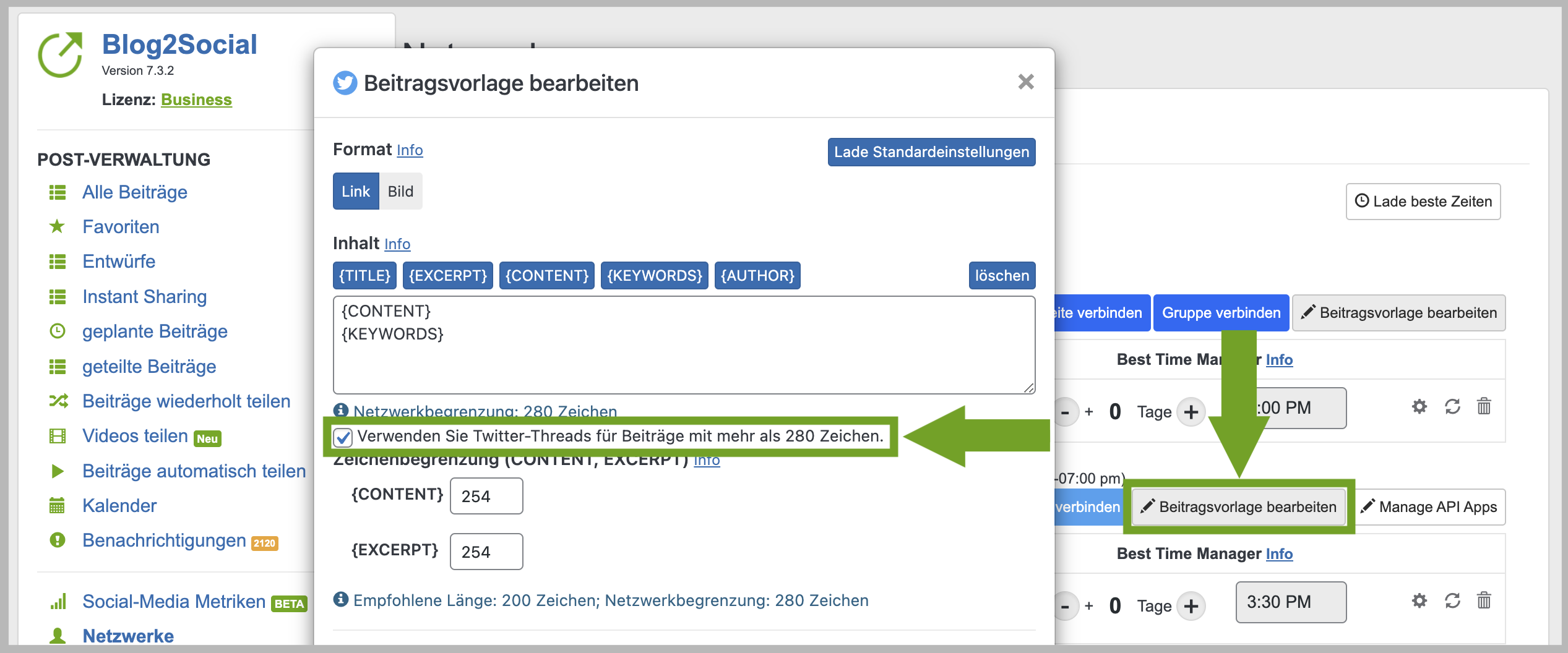Click the clock icon beside geplante Beiträge
The image size is (1568, 653).
point(58,331)
